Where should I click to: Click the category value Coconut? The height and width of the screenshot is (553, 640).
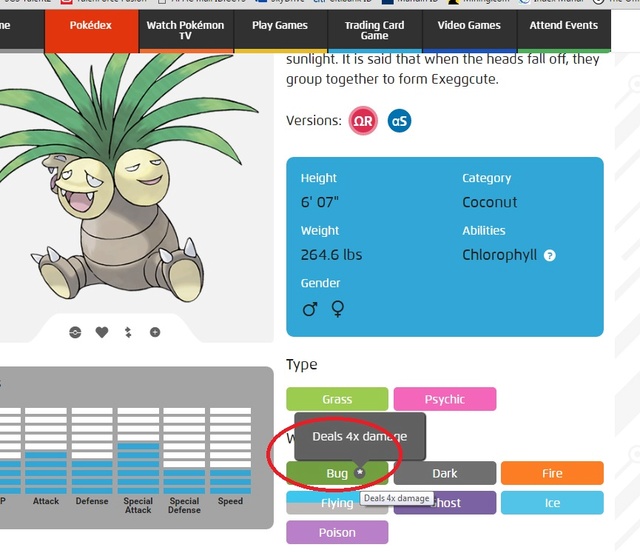pos(490,202)
